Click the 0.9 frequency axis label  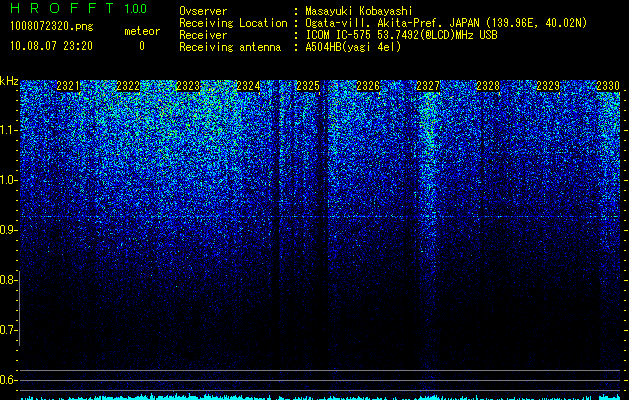point(8,230)
